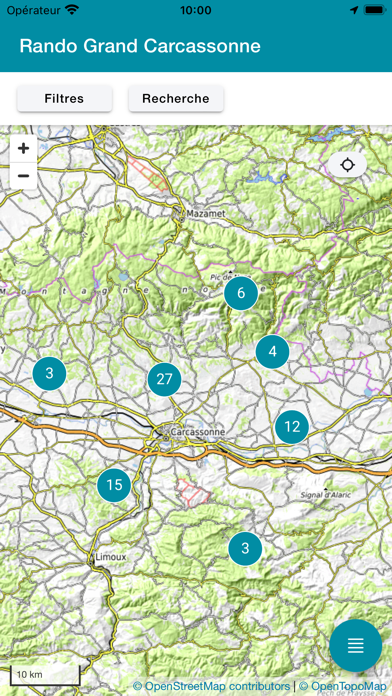Expand the cluster marker showing 15
392x696 pixels.
pos(114,485)
